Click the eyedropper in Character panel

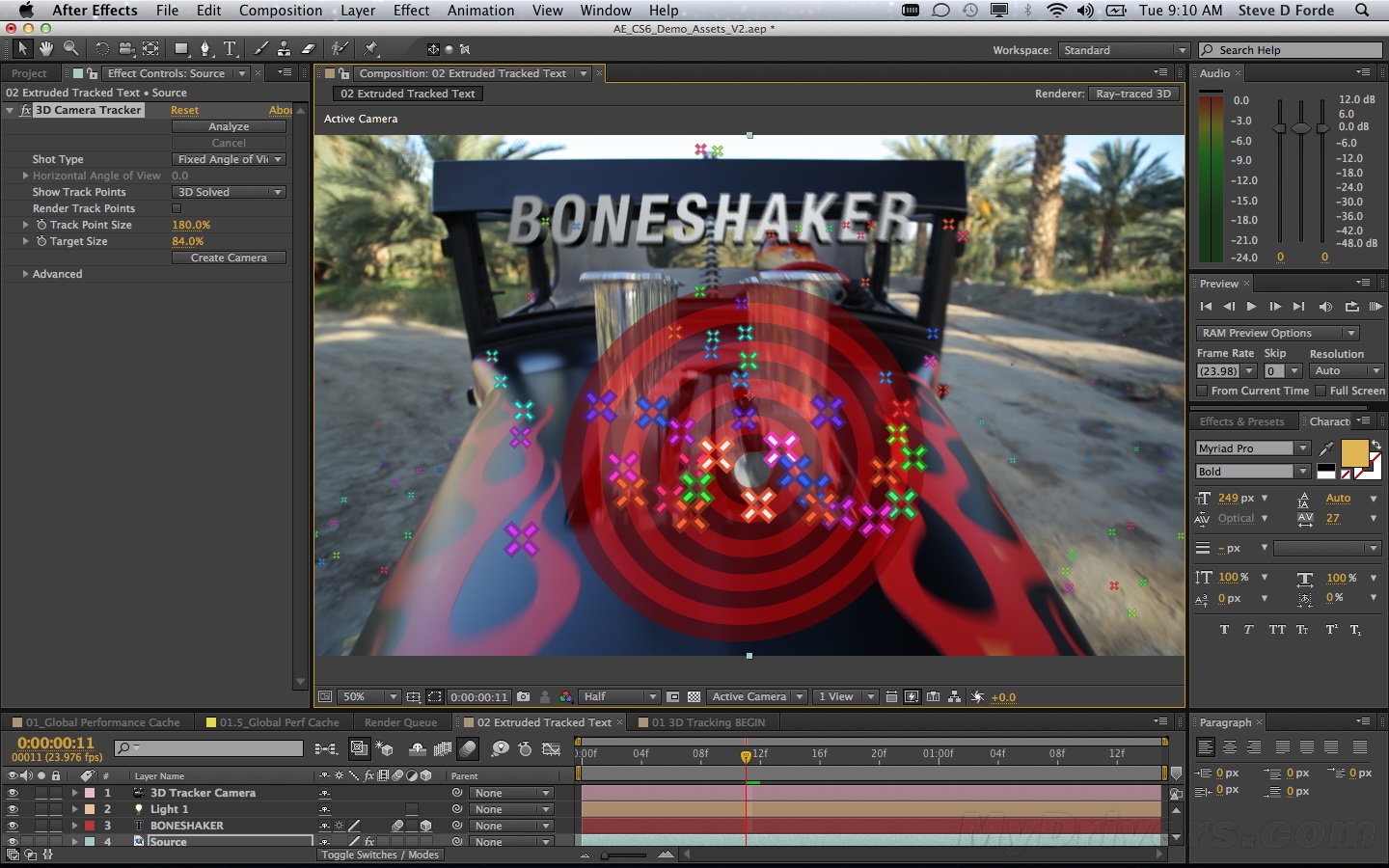point(1327,448)
